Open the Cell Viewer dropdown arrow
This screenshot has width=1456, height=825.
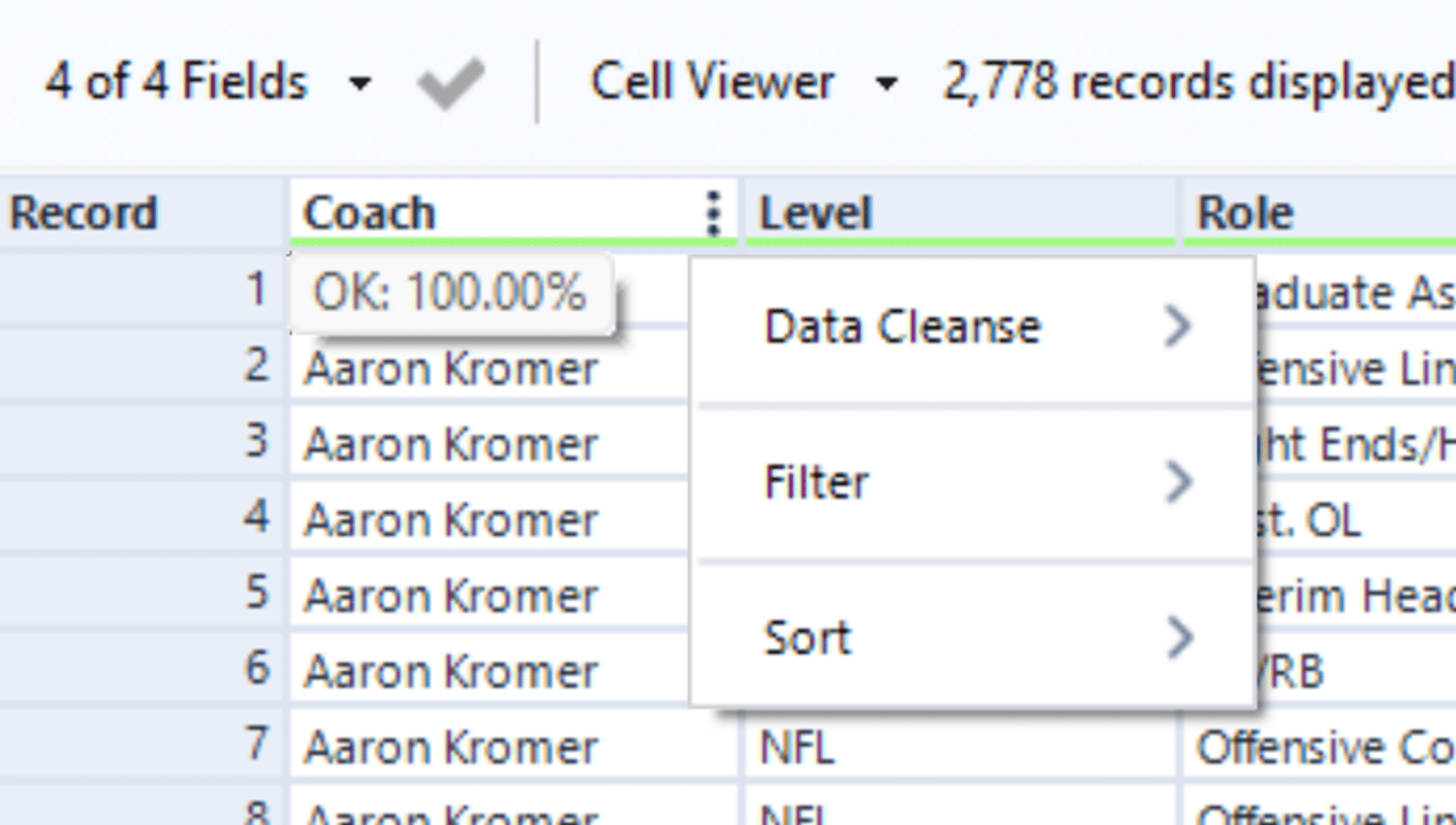tap(887, 84)
